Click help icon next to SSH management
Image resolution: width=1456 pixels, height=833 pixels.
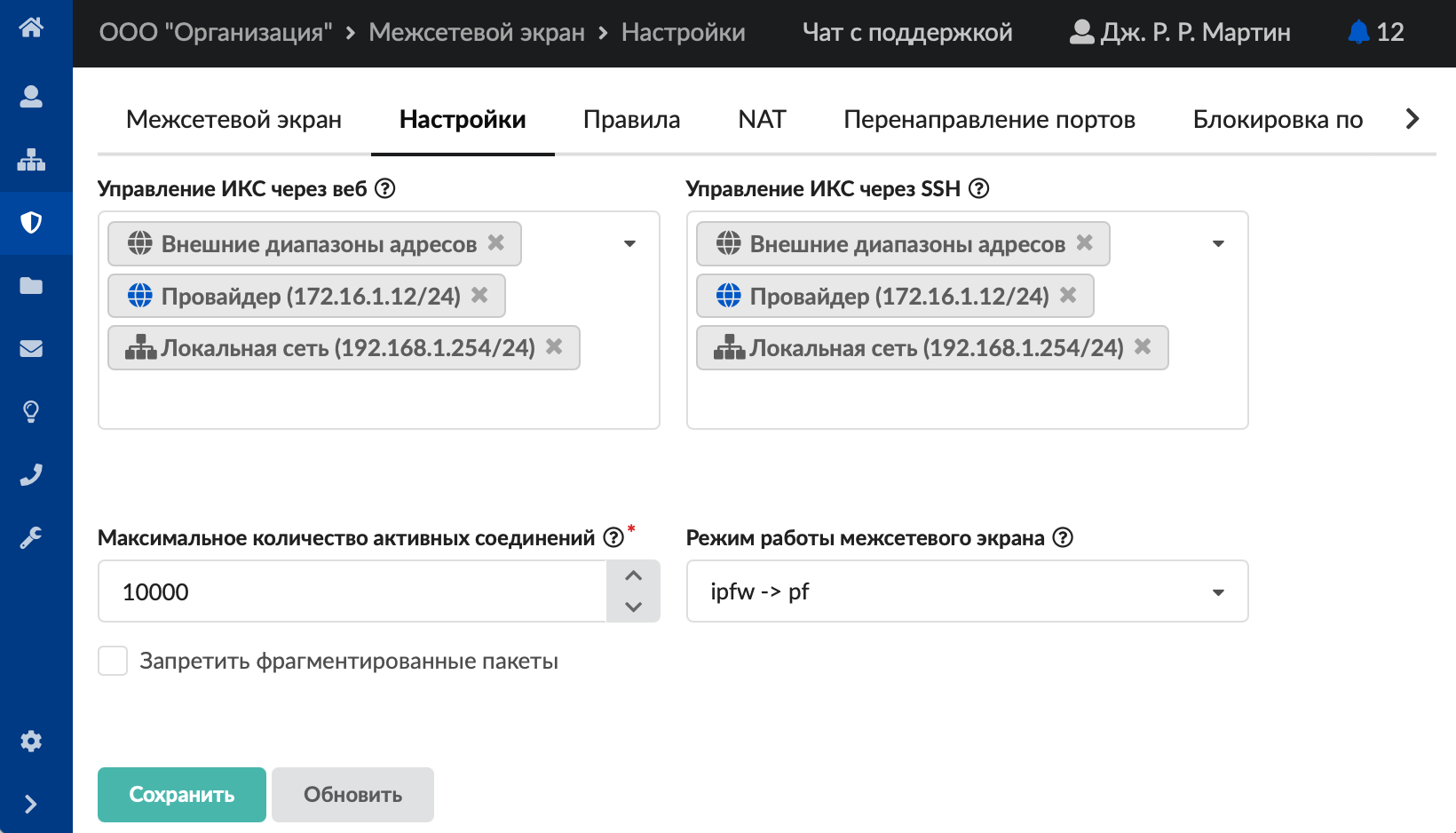click(978, 188)
